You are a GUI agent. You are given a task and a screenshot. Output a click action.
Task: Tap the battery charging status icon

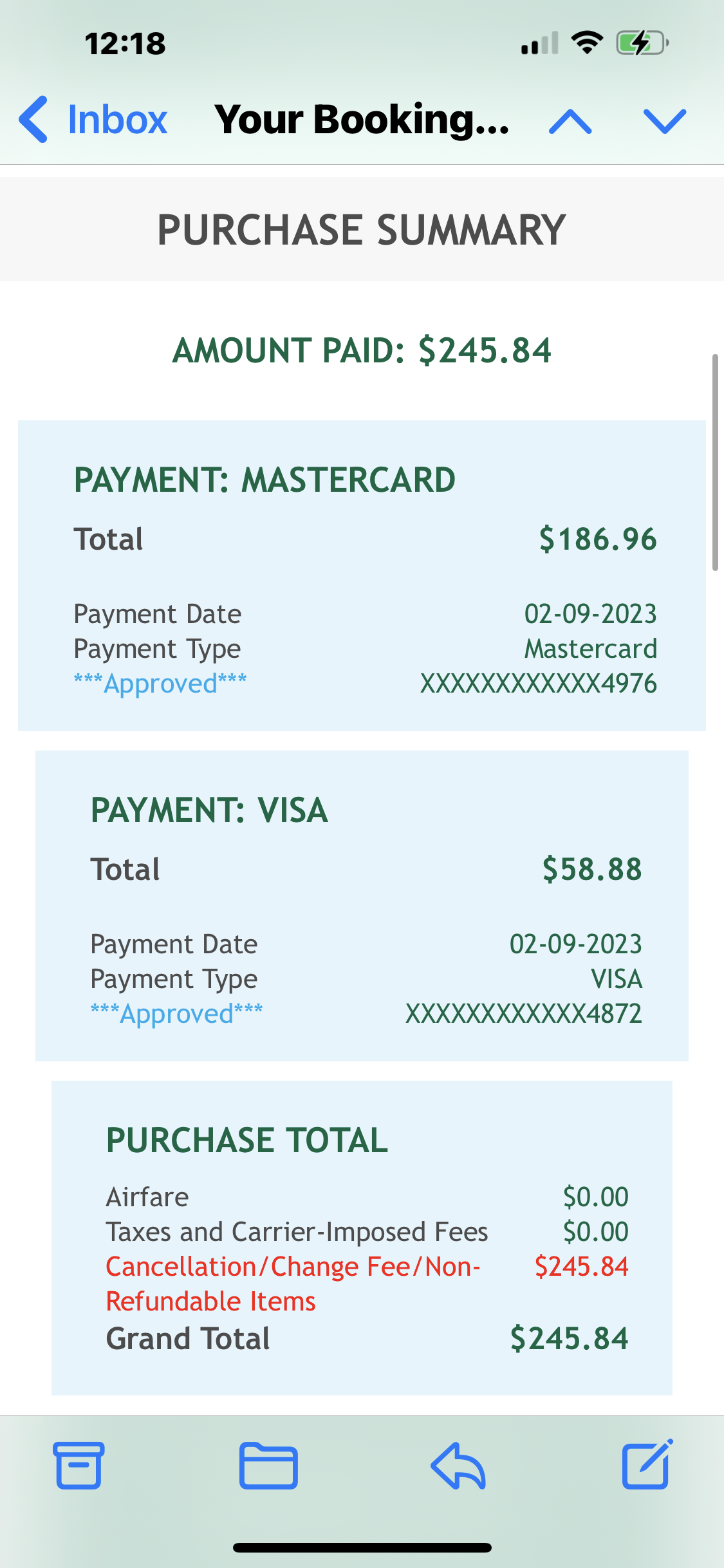pos(642,43)
